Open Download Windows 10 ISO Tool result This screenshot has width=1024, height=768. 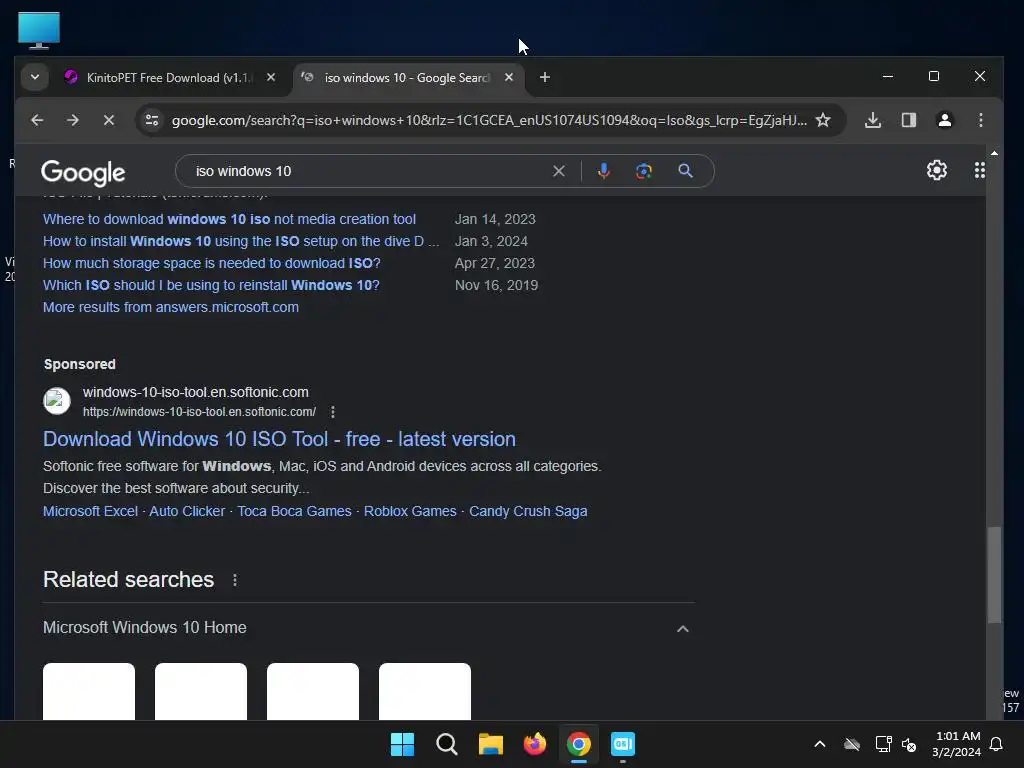[x=280, y=440]
